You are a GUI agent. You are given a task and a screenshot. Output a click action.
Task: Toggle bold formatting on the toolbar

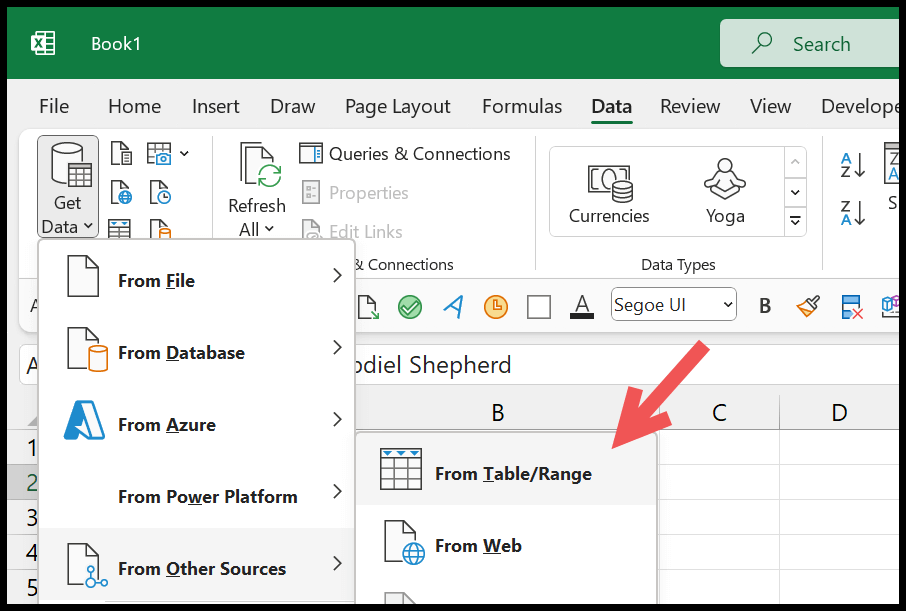[x=765, y=306]
